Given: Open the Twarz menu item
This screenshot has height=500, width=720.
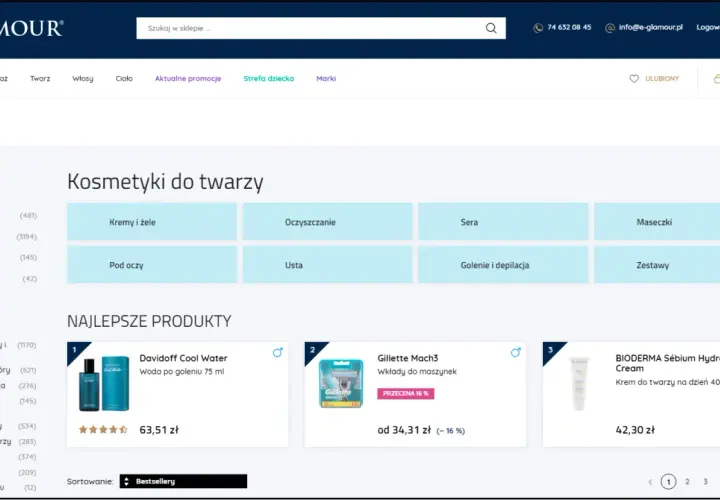Looking at the screenshot, I should pyautogui.click(x=40, y=79).
